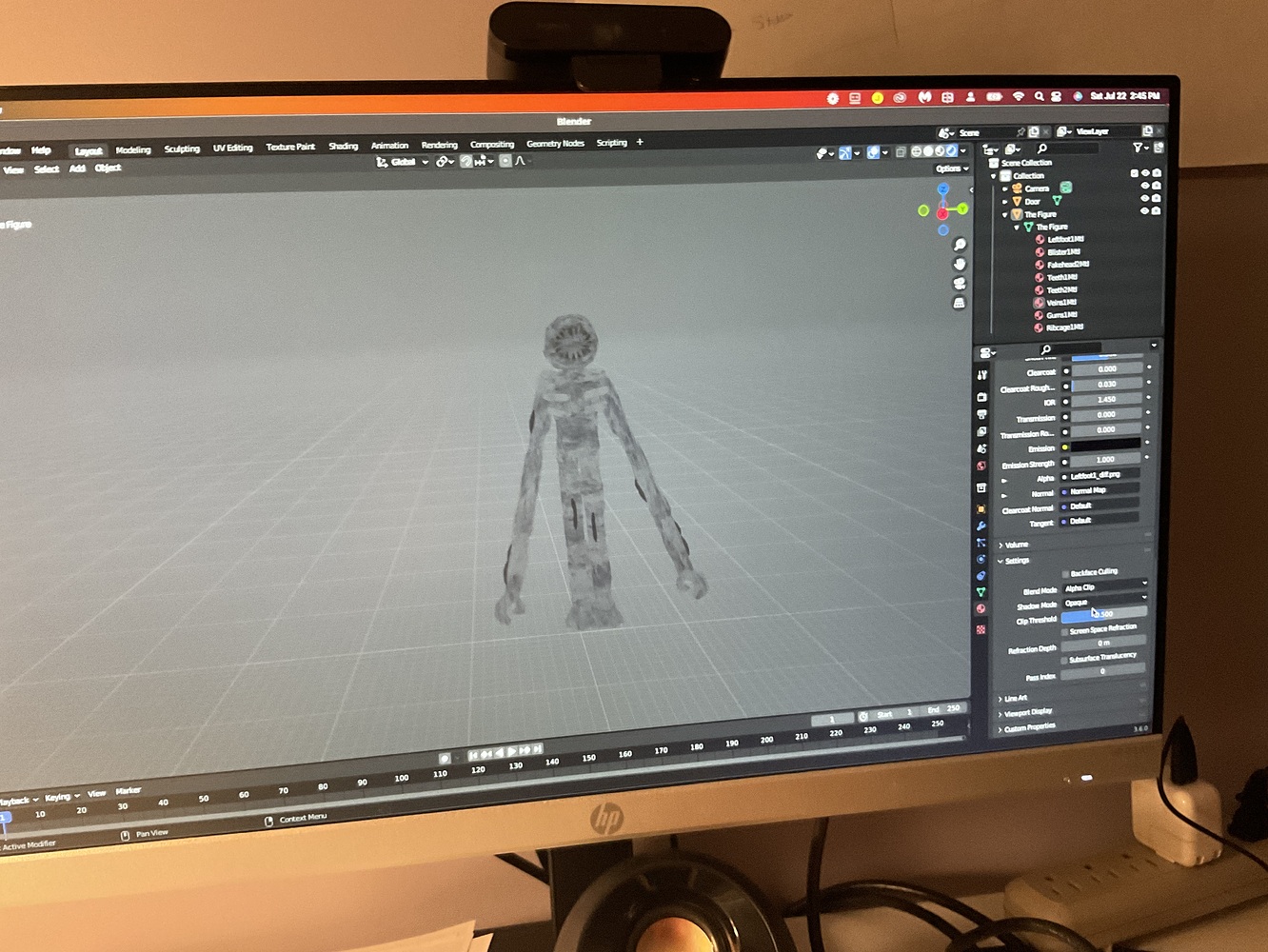Open the Modifier Properties wrench icon
Screen dimensions: 1268x952
click(981, 524)
